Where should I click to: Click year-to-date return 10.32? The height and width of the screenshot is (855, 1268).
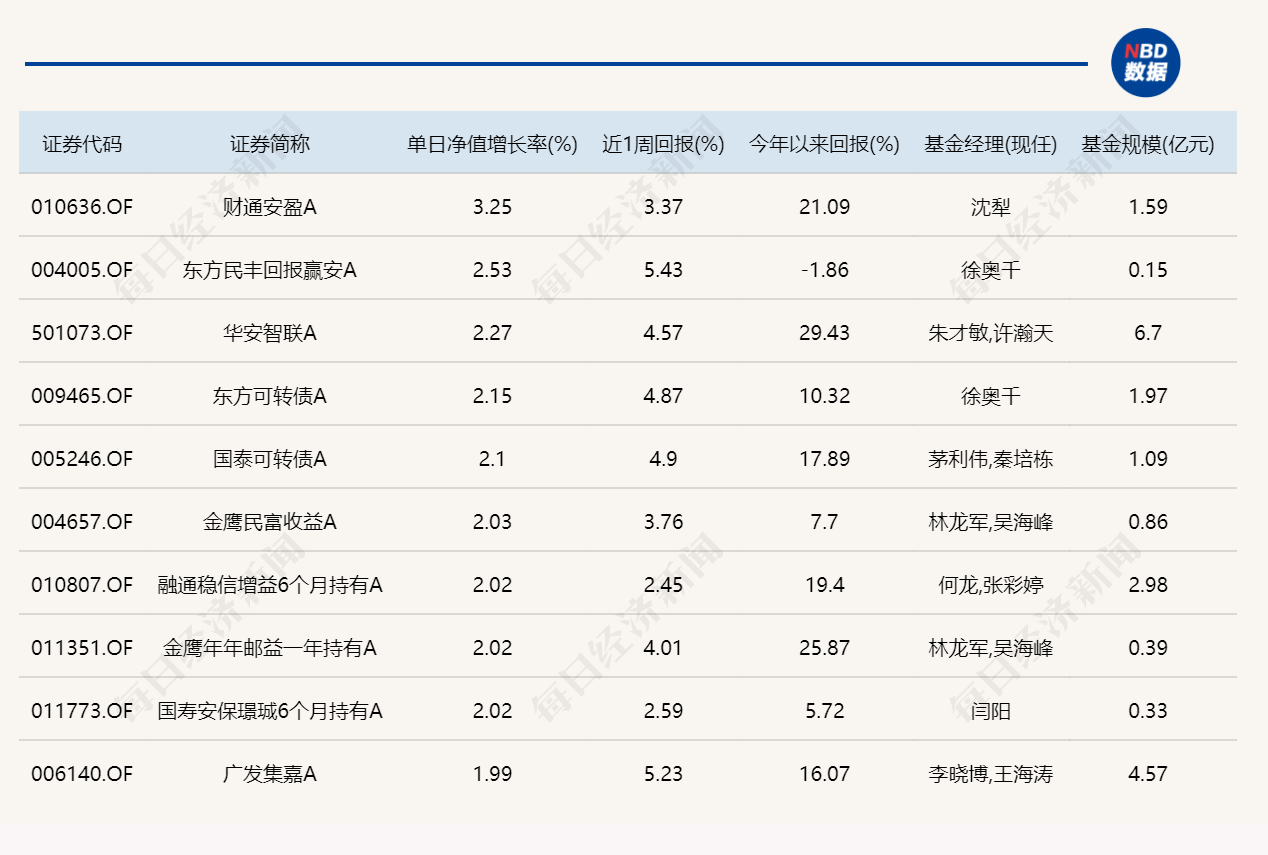pos(825,396)
